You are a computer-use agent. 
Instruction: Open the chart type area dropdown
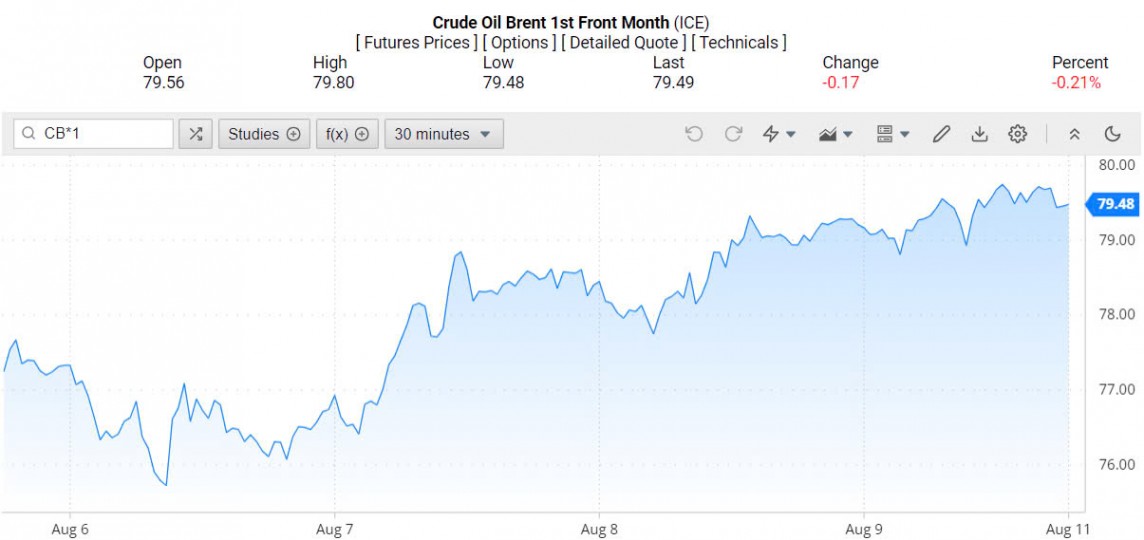point(835,134)
